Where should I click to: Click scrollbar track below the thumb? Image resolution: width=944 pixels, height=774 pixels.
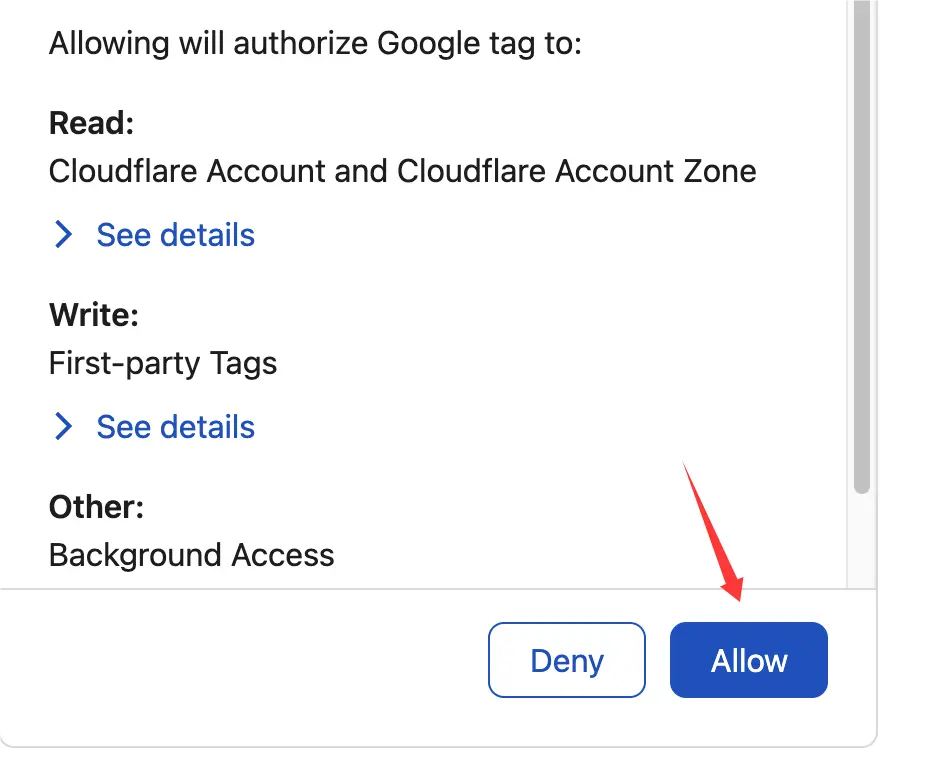[862, 542]
